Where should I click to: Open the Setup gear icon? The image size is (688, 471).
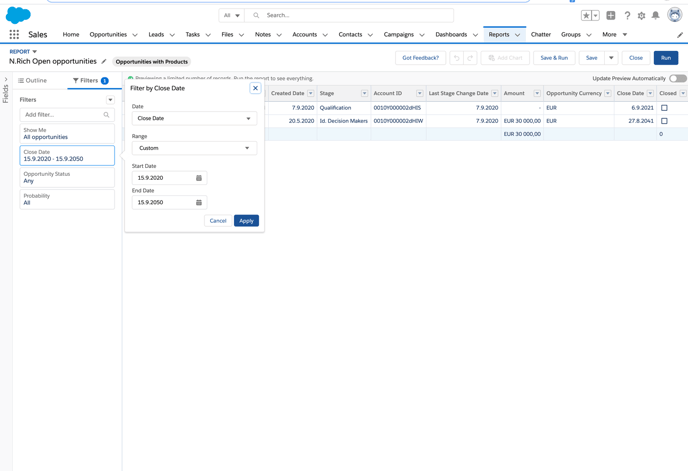(641, 16)
